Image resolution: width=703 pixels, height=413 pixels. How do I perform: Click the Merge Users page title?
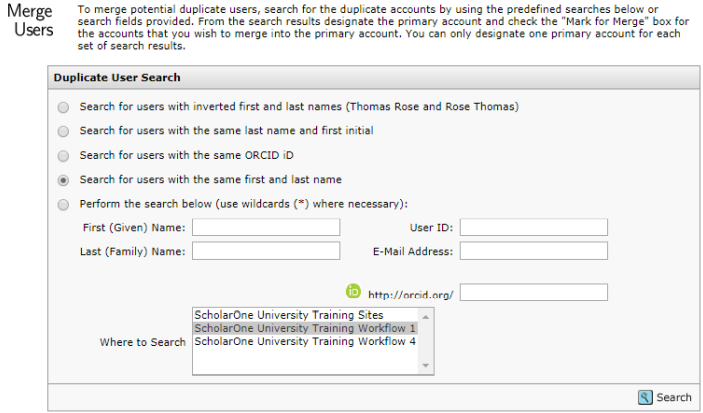tap(30, 20)
